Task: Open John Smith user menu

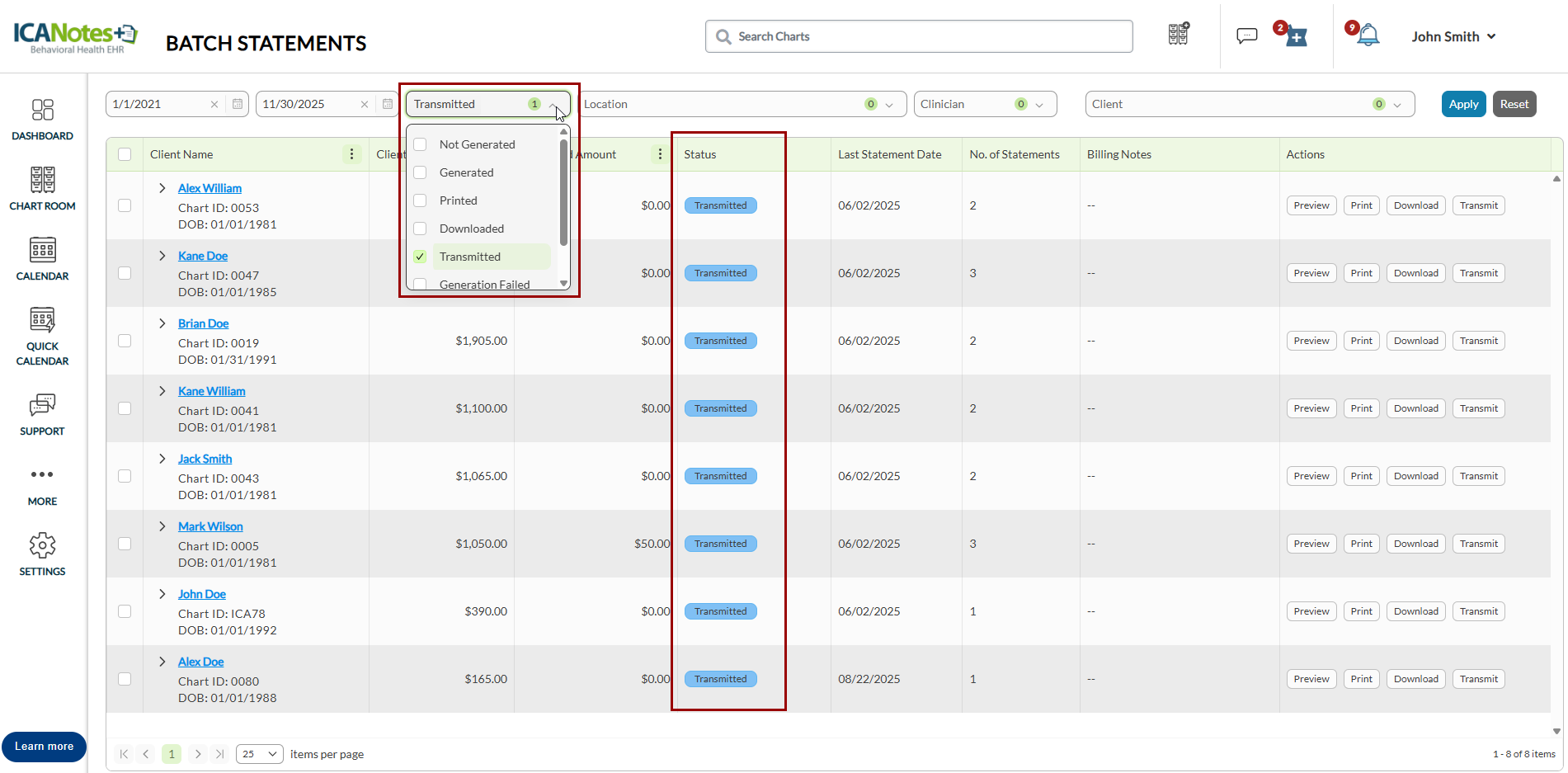Action: pyautogui.click(x=1453, y=36)
